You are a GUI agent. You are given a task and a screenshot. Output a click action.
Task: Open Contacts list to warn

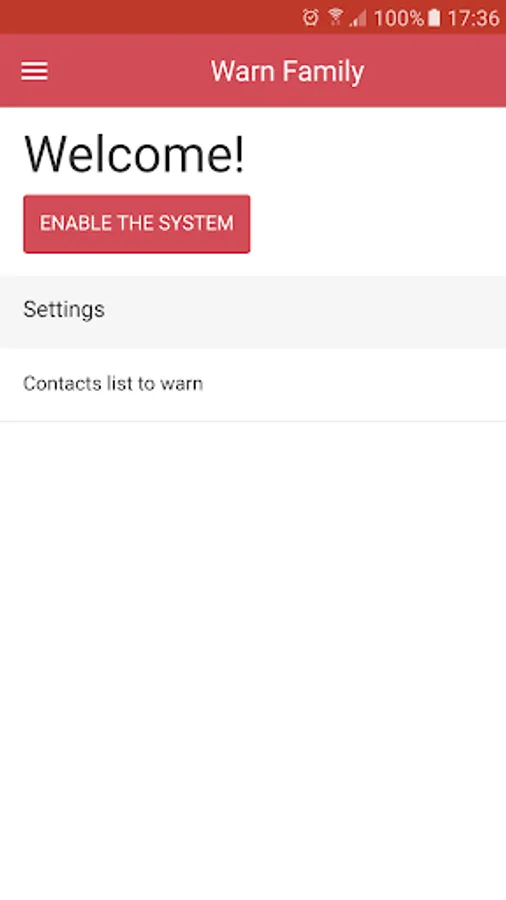(253, 384)
